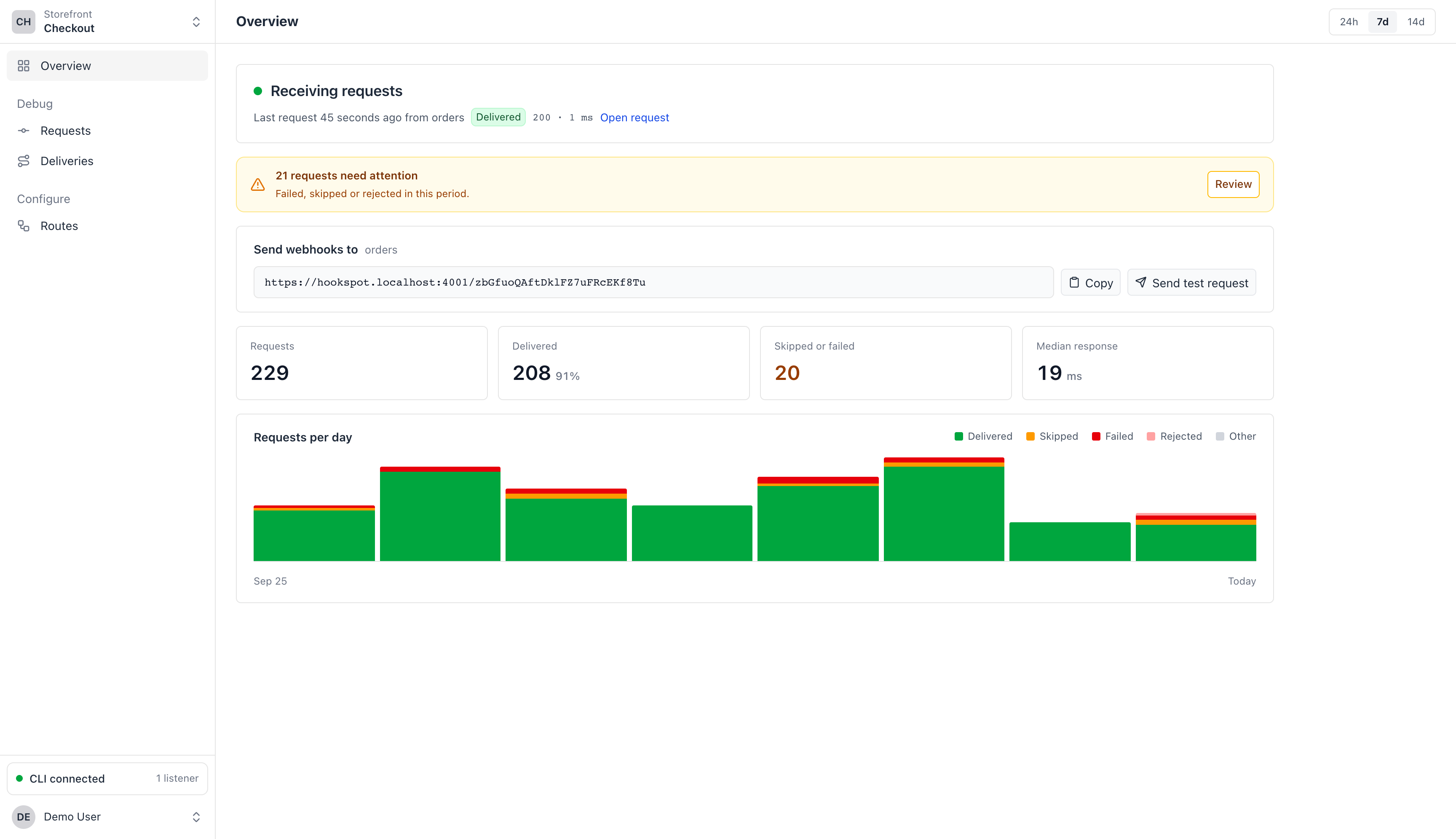Viewport: 1456px width, 839px height.
Task: Click the Copy button for the webhook URL
Action: coord(1091,282)
